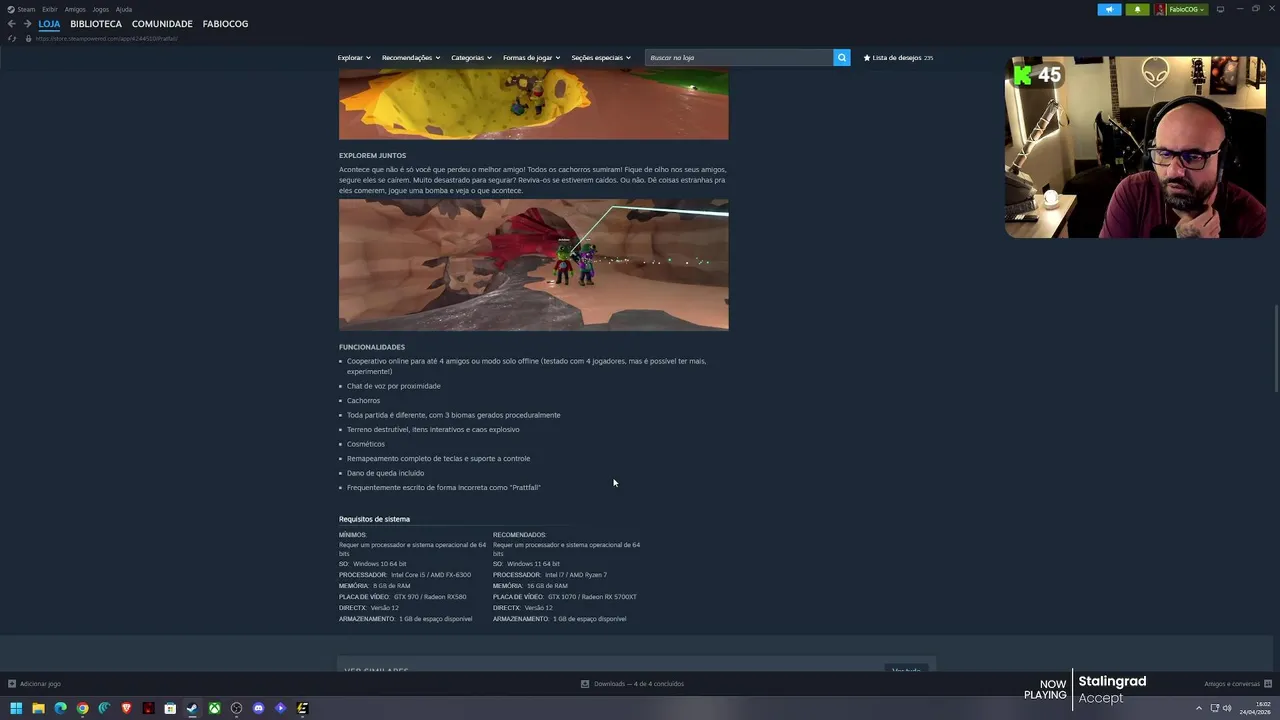Click the Steam taskbar icon
1280x720 pixels.
(x=192, y=708)
